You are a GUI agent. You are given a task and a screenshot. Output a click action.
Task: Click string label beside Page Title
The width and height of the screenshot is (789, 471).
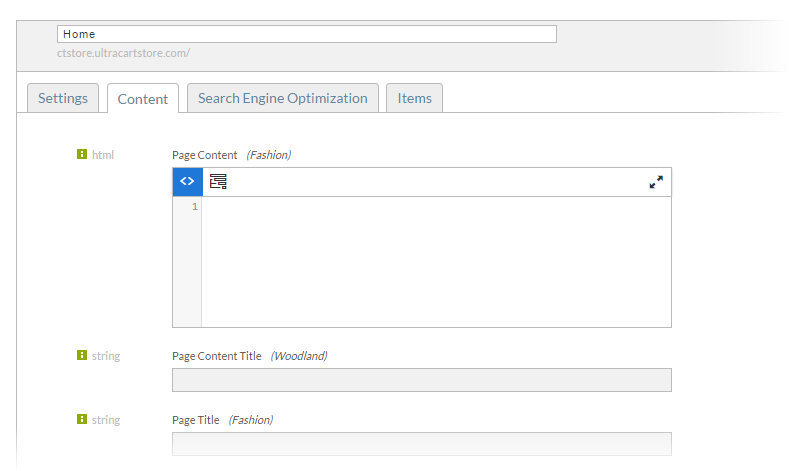pos(106,420)
